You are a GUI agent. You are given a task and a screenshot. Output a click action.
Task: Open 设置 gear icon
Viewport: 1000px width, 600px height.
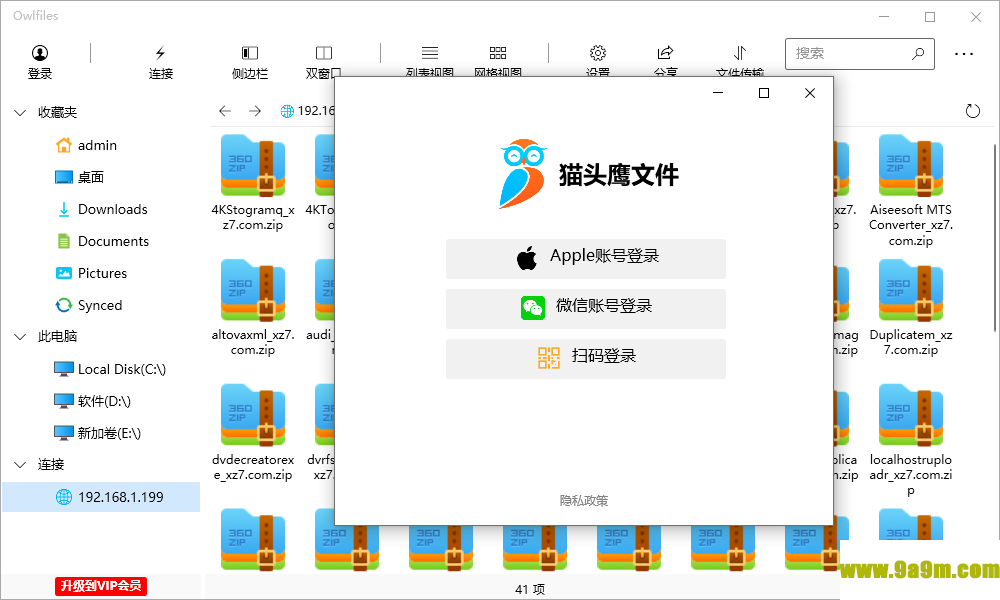[598, 53]
